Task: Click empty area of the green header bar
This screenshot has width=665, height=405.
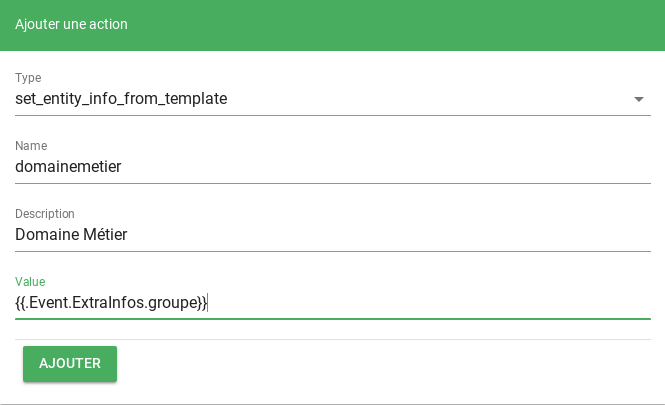Action: tap(403, 25)
